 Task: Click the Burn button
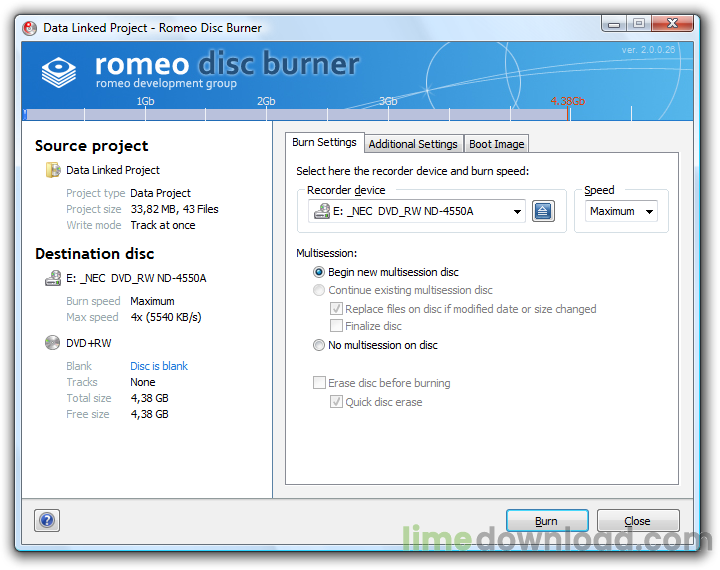[x=547, y=521]
